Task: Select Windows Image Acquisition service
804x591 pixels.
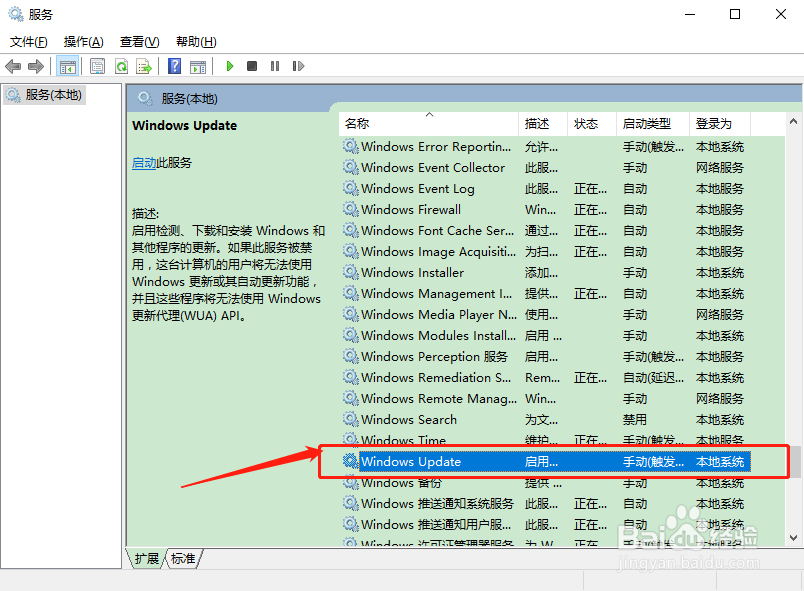Action: pos(546,252)
